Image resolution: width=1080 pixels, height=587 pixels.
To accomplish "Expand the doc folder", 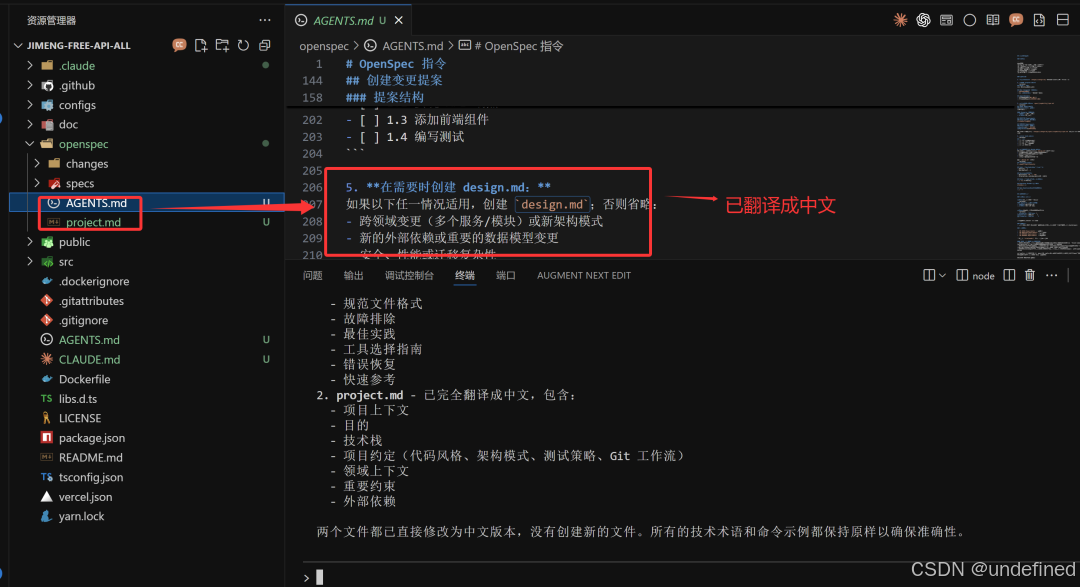I will [30, 125].
